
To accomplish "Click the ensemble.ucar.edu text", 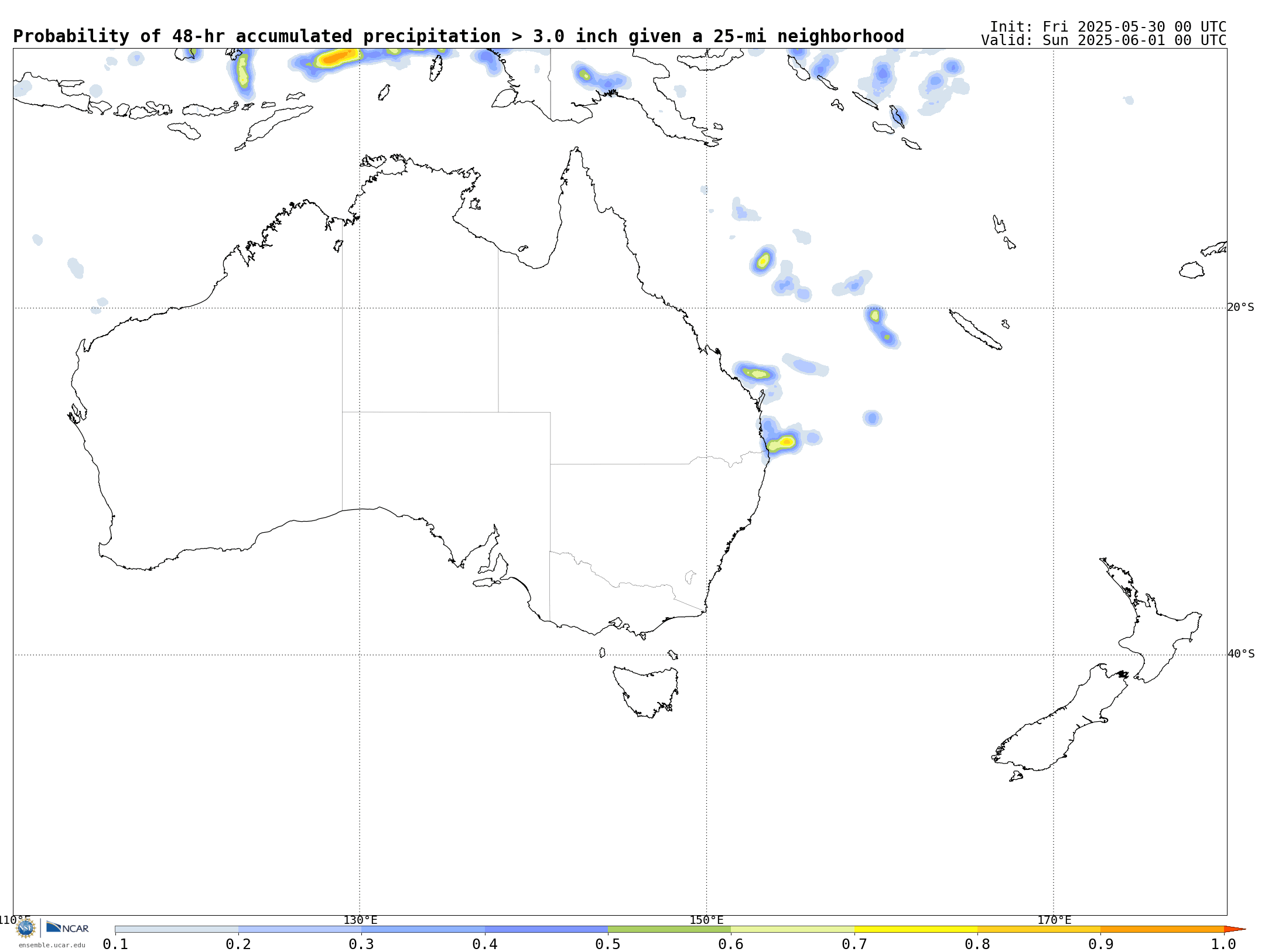I will pos(52,945).
